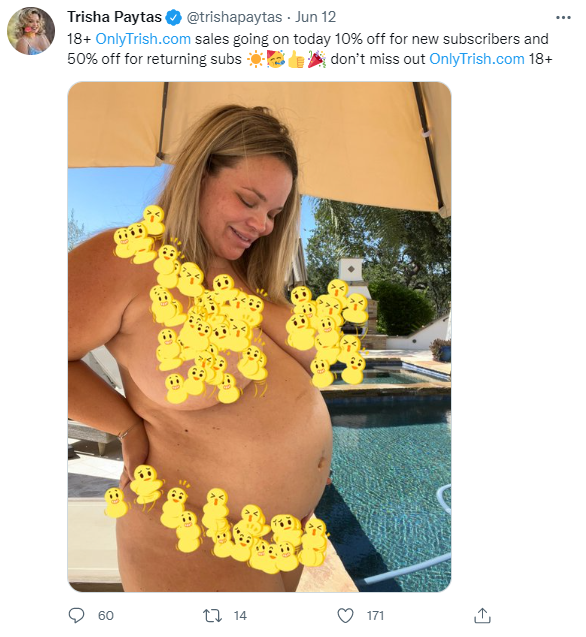Click the reply speech bubble icon
This screenshot has width=586, height=637.
(x=76, y=615)
